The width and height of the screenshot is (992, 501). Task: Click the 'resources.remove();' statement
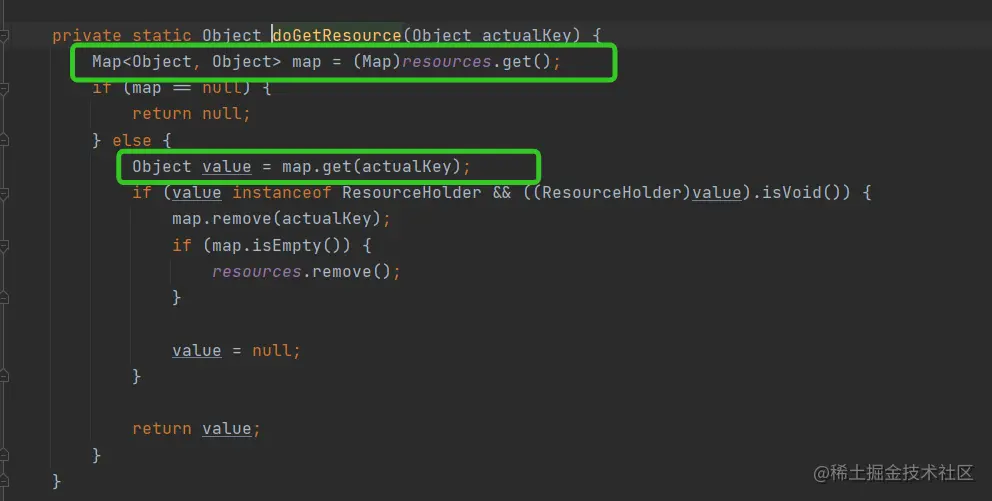pyautogui.click(x=306, y=272)
